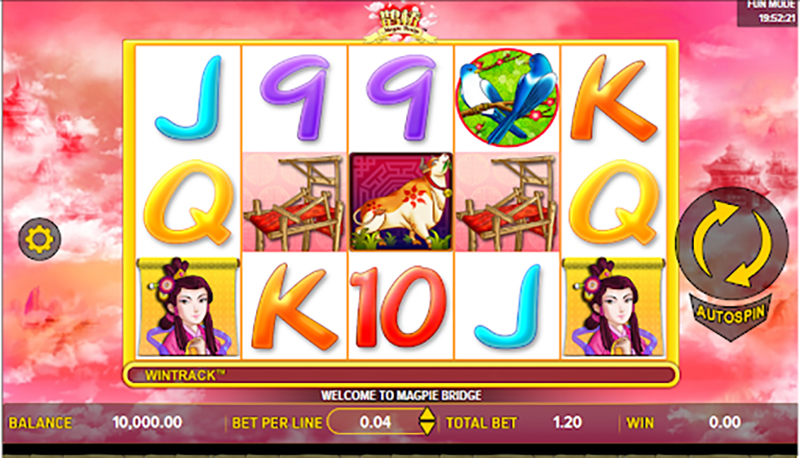Click the red 10 symbol

(401, 307)
